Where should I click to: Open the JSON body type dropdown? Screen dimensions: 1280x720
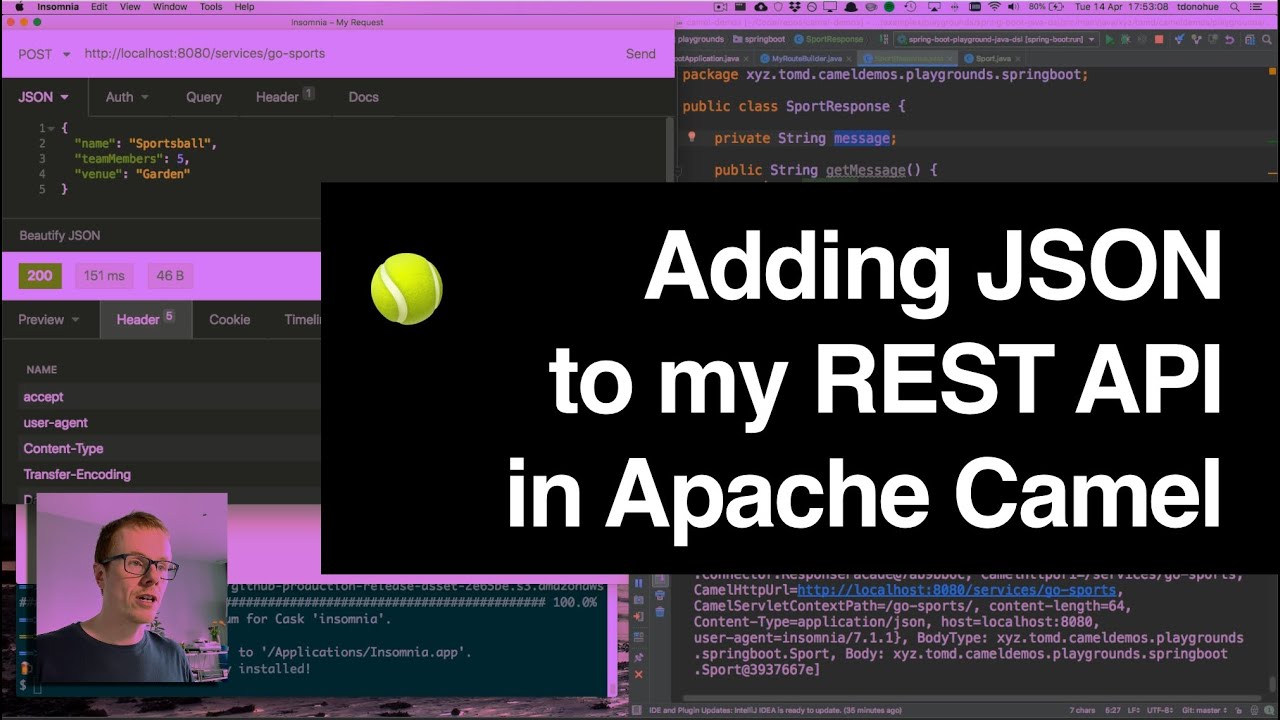pos(43,97)
